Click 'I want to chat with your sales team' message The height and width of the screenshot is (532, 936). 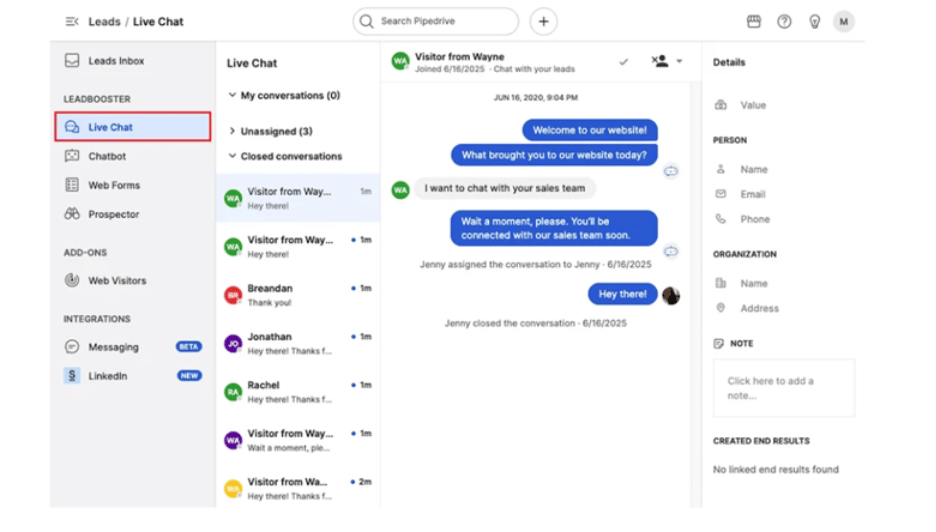tap(504, 188)
